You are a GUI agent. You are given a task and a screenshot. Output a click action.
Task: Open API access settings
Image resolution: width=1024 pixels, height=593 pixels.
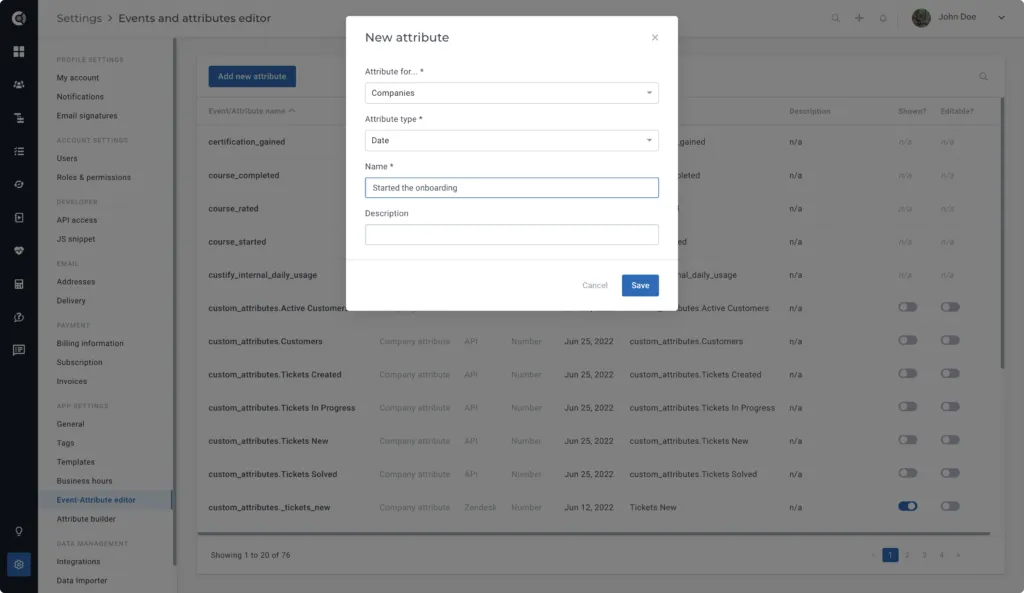tap(76, 220)
